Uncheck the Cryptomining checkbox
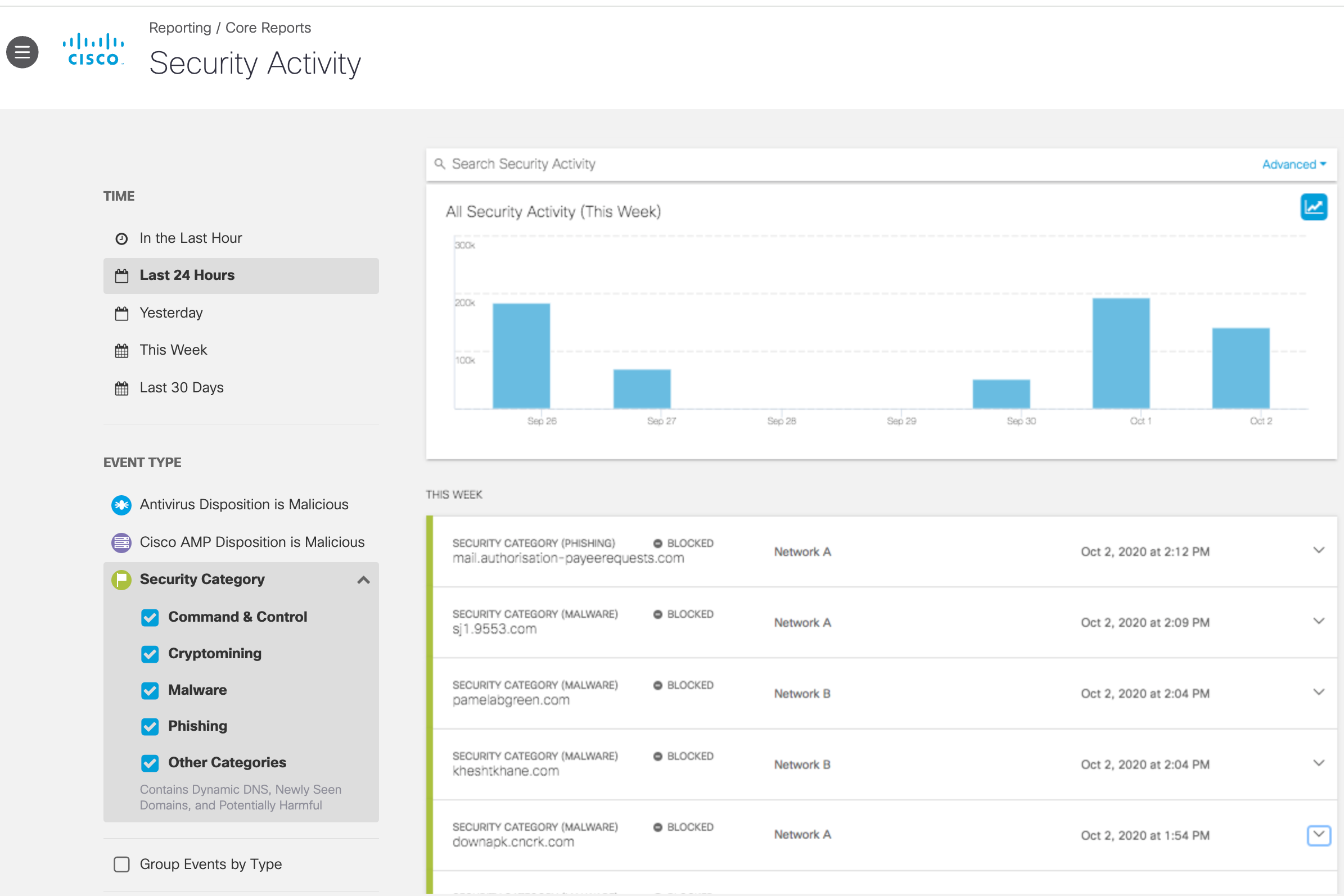1344x896 pixels. pos(150,654)
